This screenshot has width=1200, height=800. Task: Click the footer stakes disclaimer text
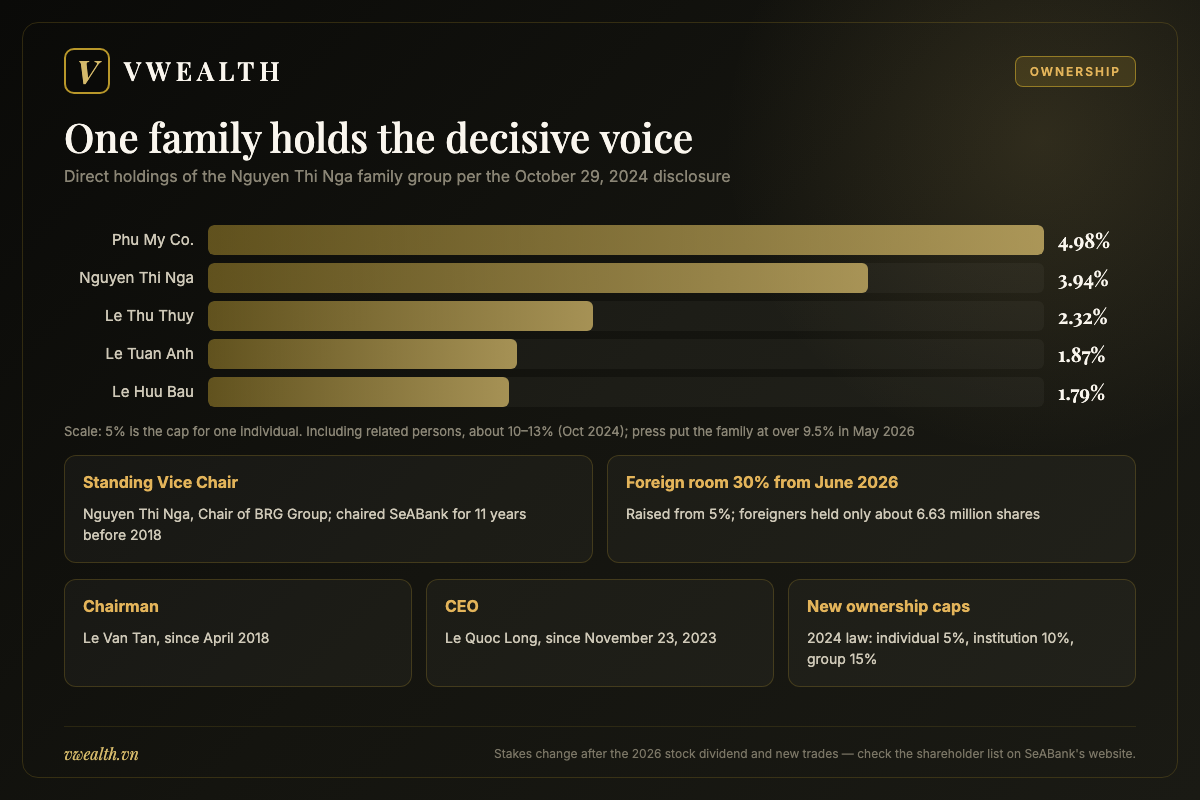(x=815, y=753)
